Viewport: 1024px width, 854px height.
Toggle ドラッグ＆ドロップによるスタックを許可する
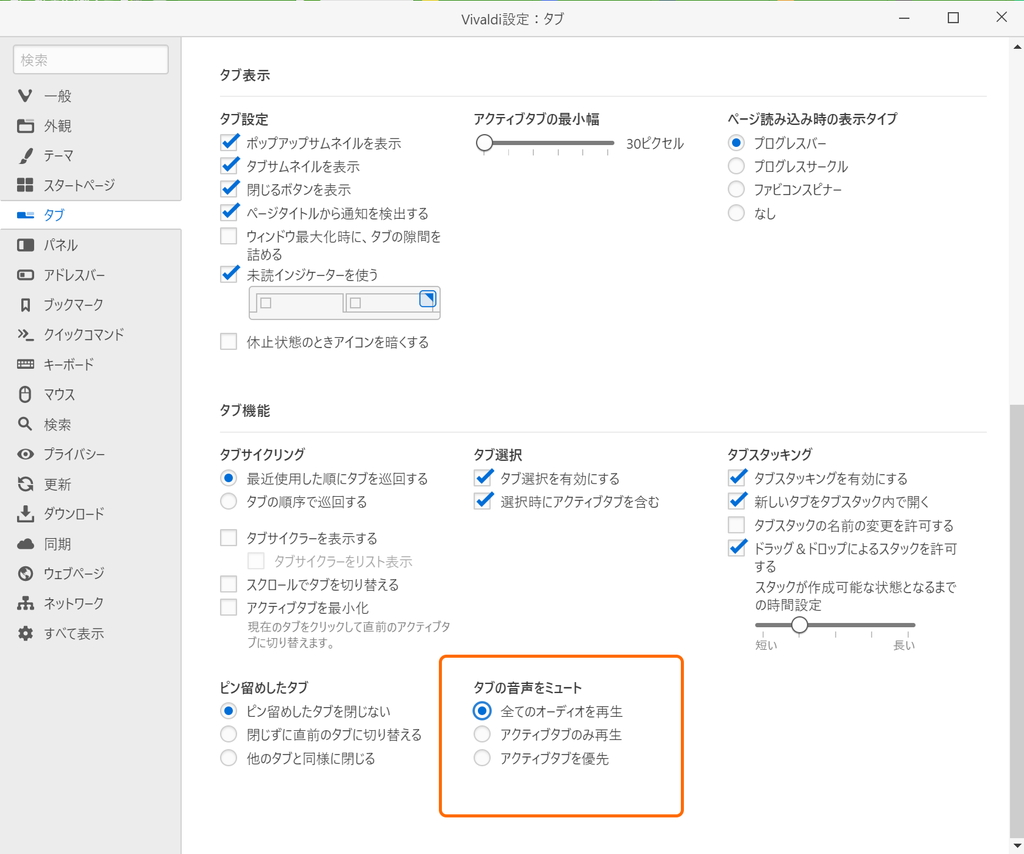737,548
